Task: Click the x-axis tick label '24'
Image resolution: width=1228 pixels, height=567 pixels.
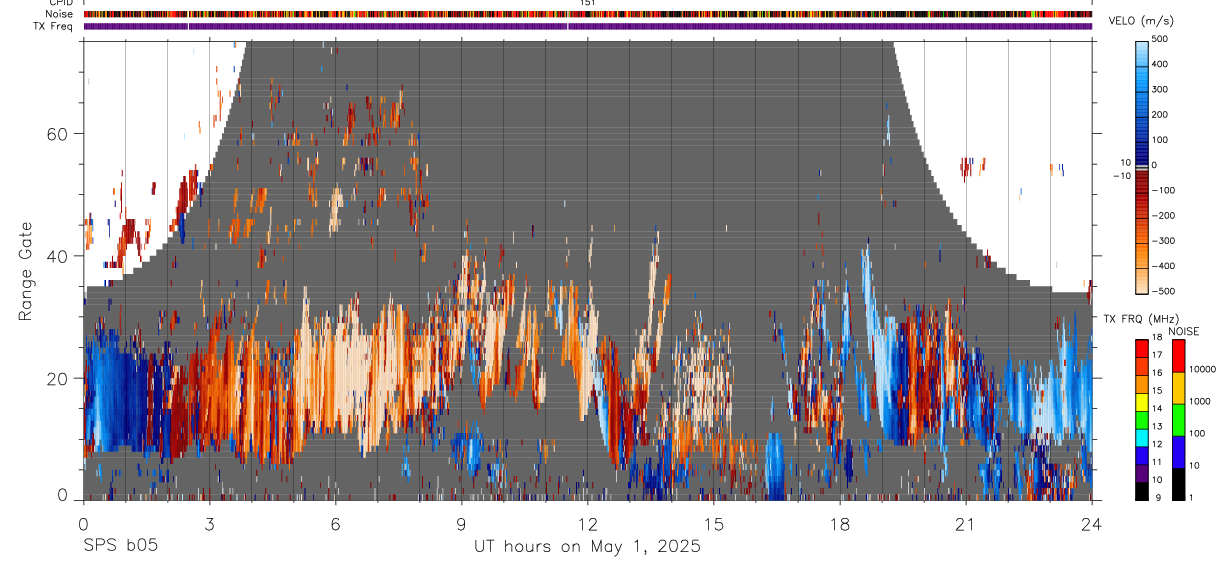Action: point(1091,524)
